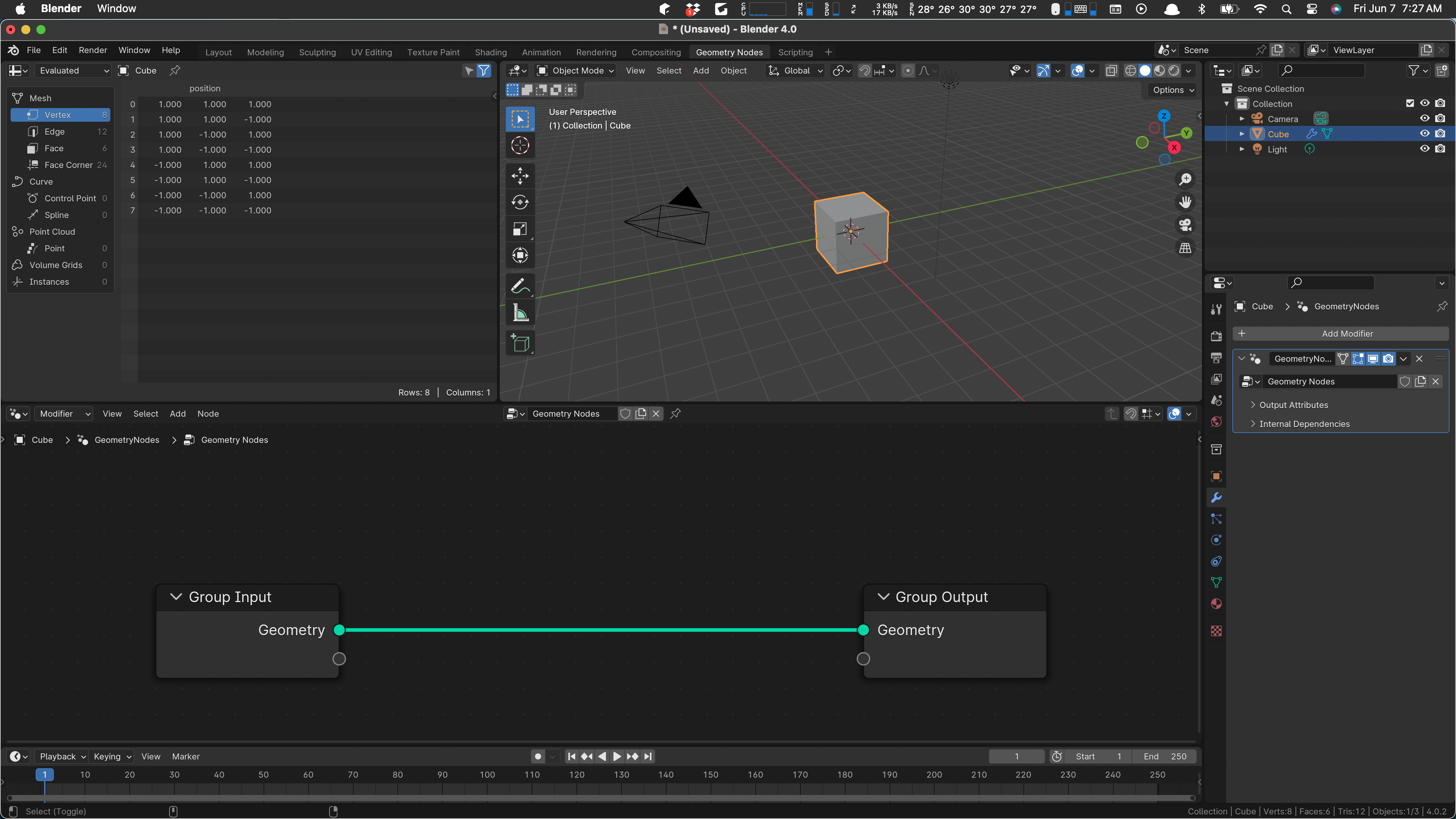Open the Evaluated spreadsheet mode dropdown

[x=73, y=71]
